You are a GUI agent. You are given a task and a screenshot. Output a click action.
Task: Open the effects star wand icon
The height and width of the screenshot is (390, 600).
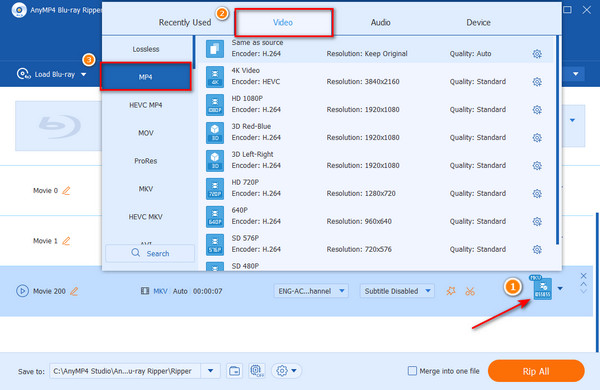tap(451, 291)
